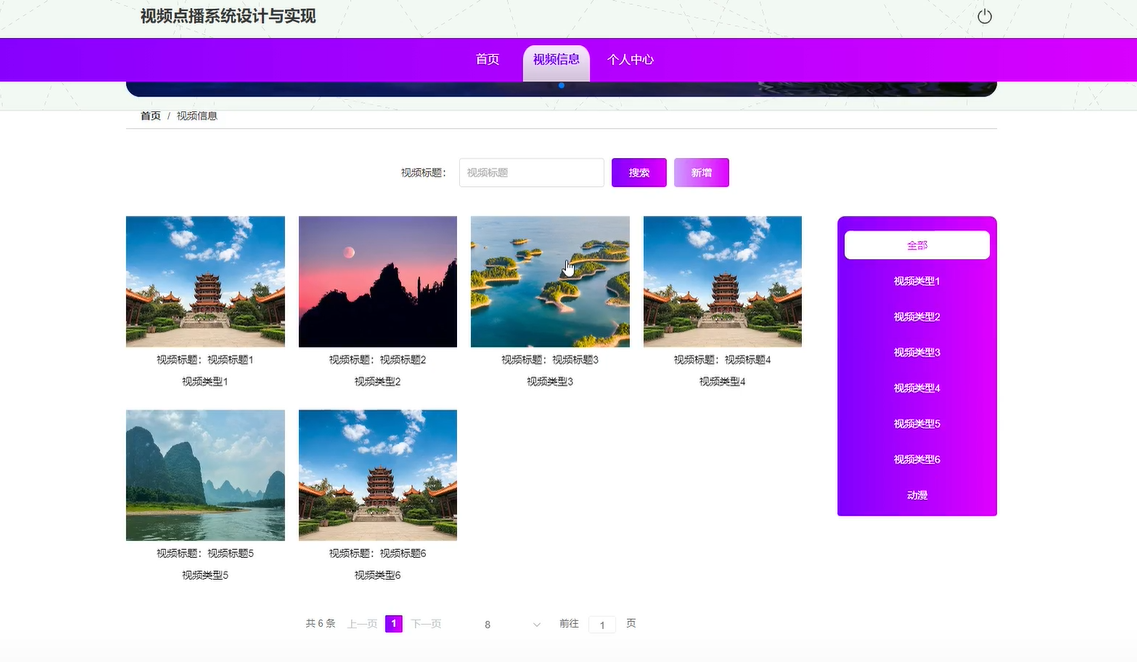Open the thumbnail for 视频标题4
The height and width of the screenshot is (662, 1137).
pos(722,281)
